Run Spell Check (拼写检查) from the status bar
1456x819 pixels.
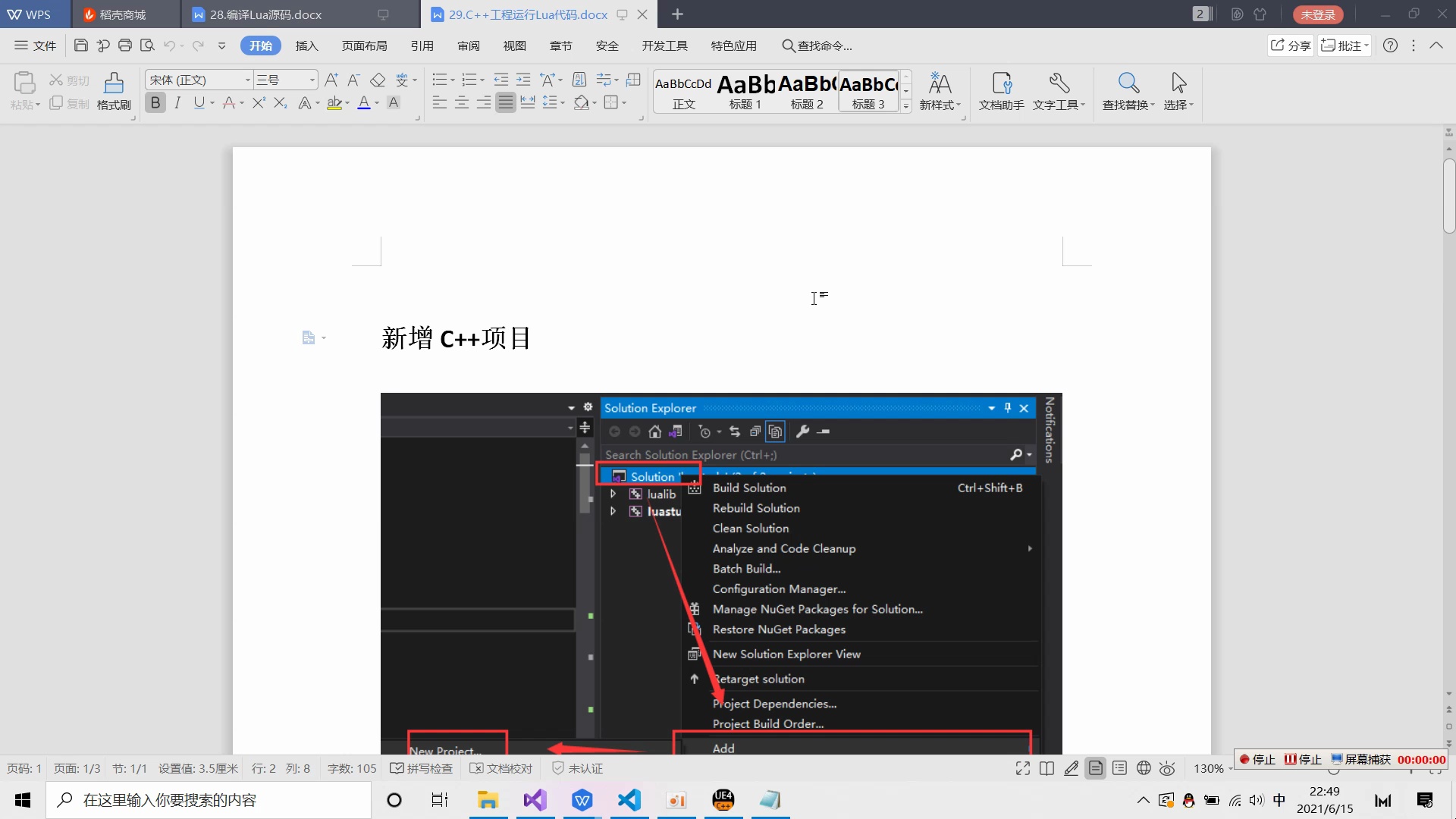pyautogui.click(x=422, y=768)
